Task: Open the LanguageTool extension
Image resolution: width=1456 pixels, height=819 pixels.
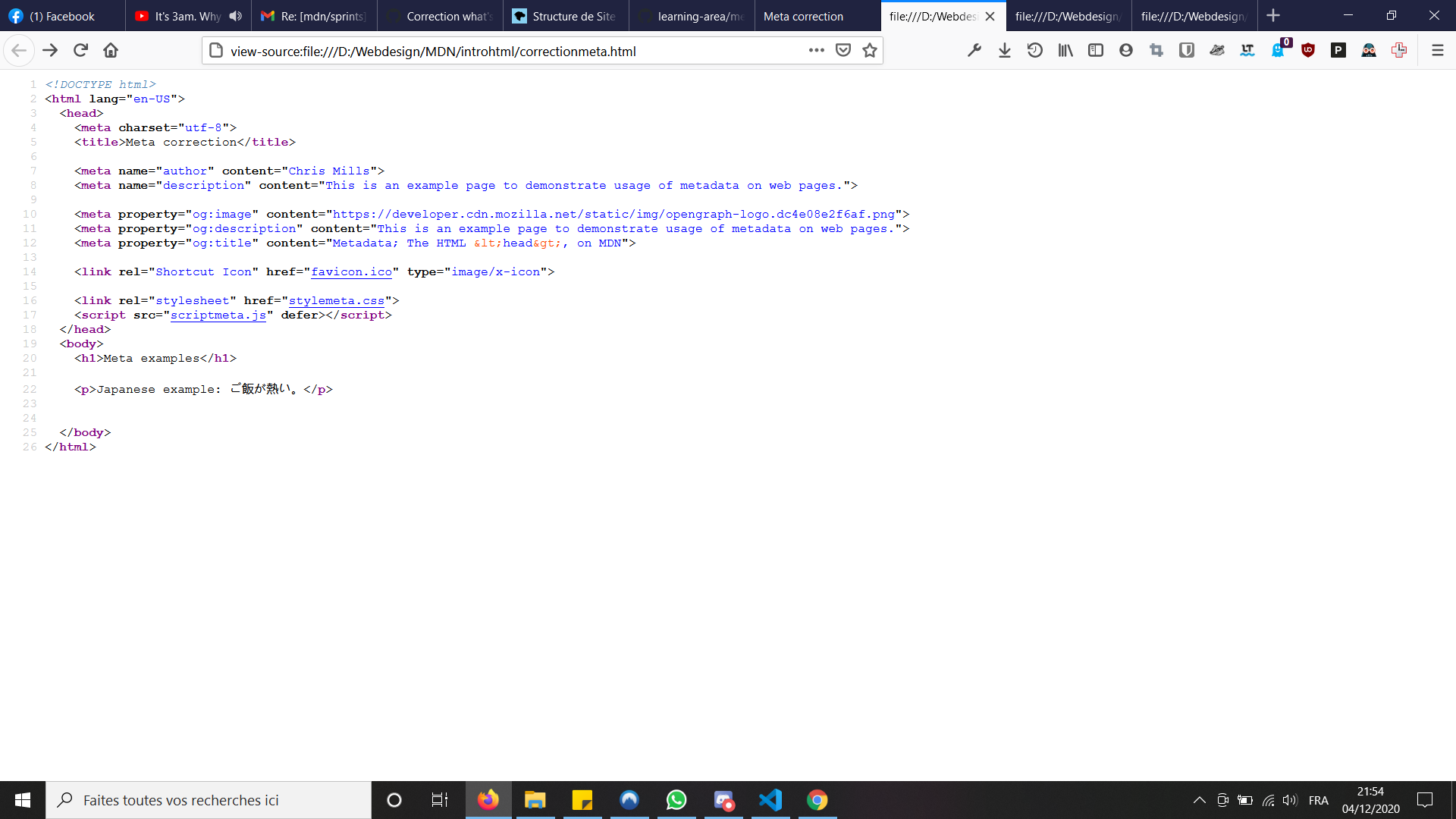Action: tap(1247, 50)
